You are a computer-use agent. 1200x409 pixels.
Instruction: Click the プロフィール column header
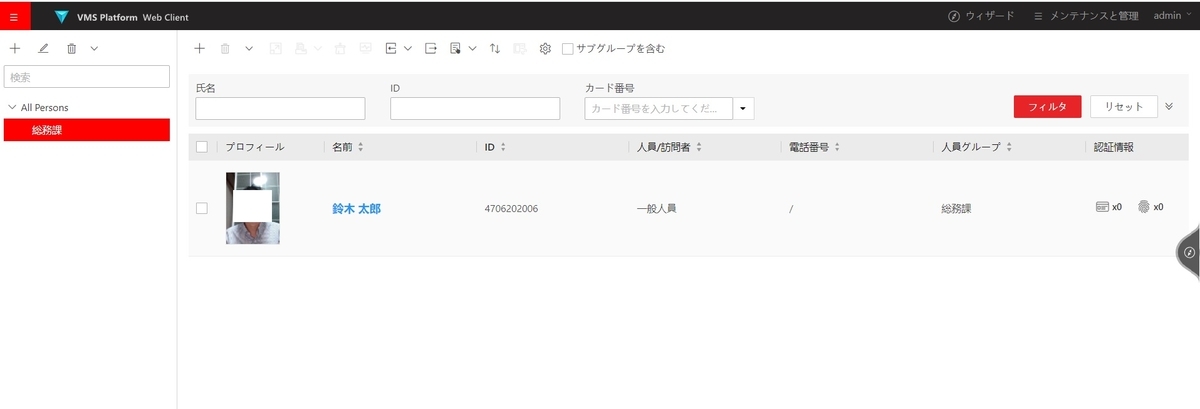[x=255, y=147]
